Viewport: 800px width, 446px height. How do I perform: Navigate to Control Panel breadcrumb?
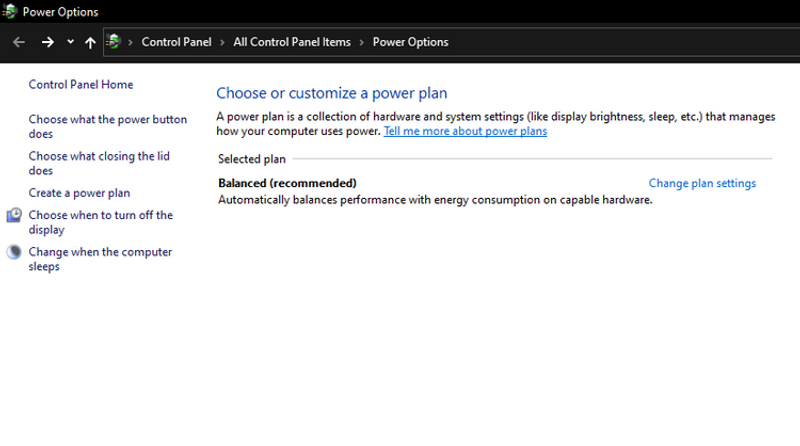click(x=176, y=42)
